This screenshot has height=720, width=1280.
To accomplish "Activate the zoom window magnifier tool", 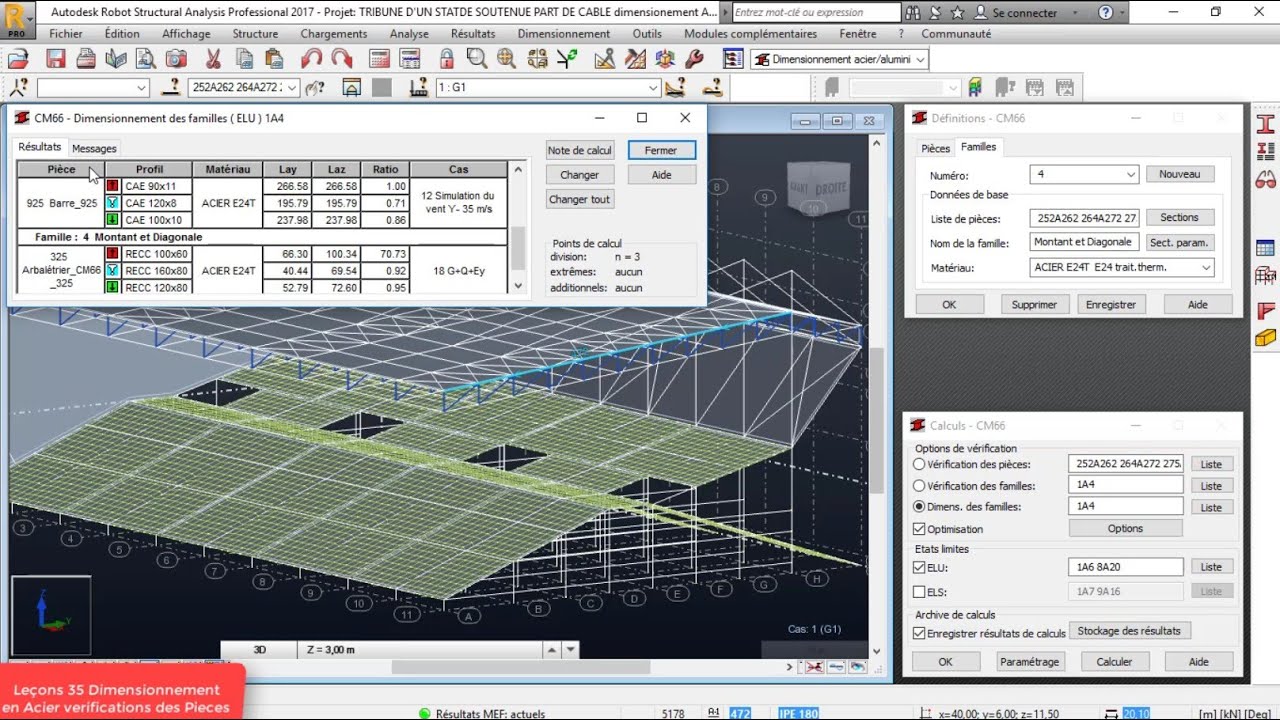I will point(475,59).
